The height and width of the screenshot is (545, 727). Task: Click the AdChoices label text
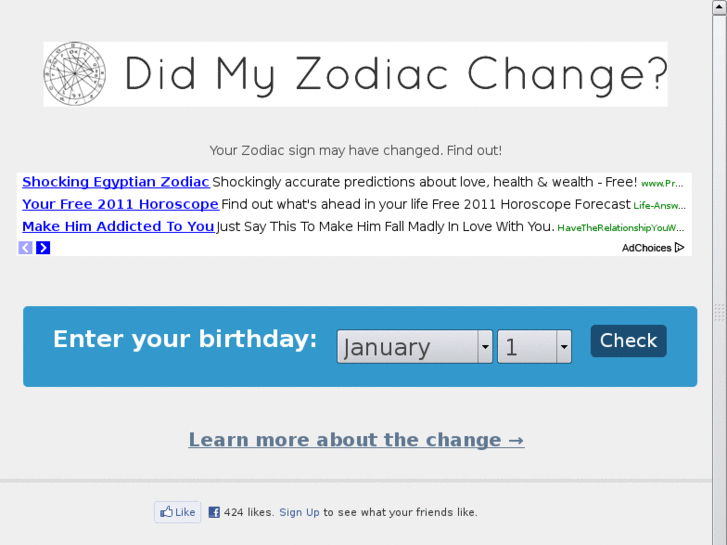[x=646, y=248]
